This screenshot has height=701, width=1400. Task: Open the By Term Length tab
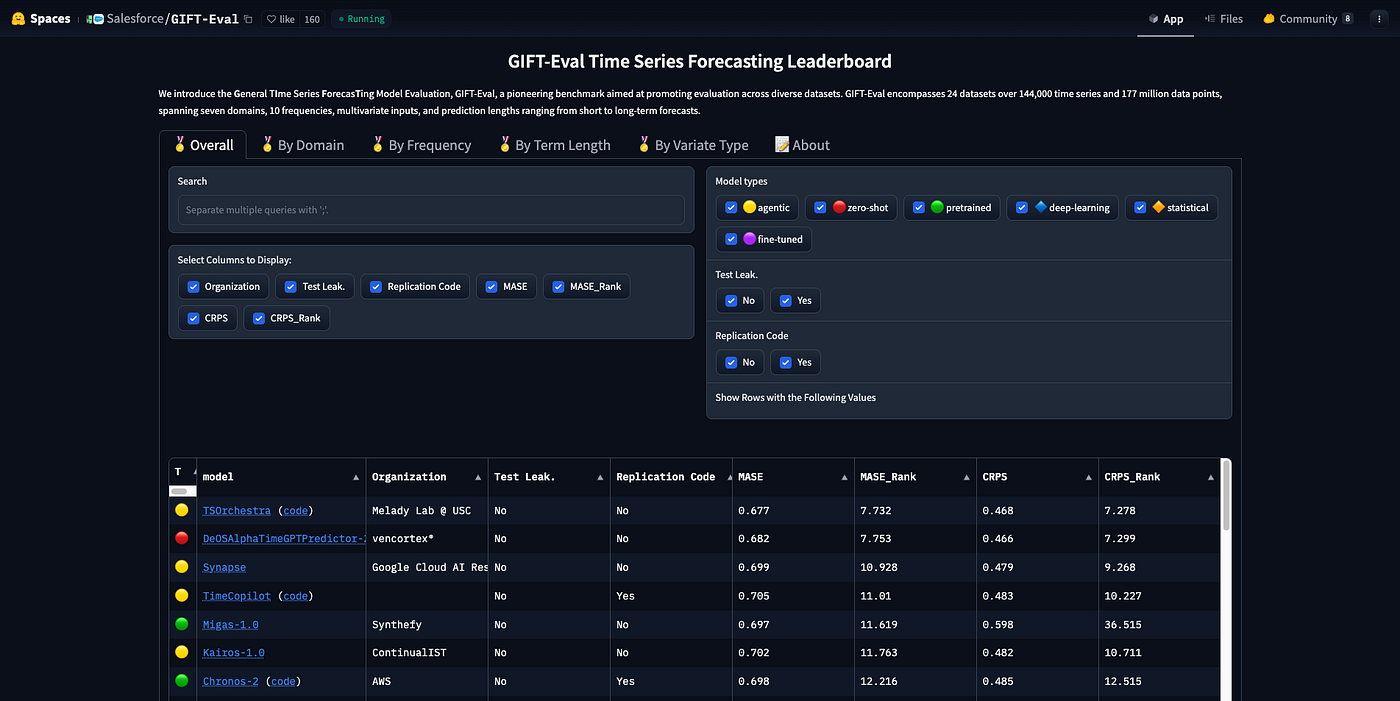tap(555, 145)
